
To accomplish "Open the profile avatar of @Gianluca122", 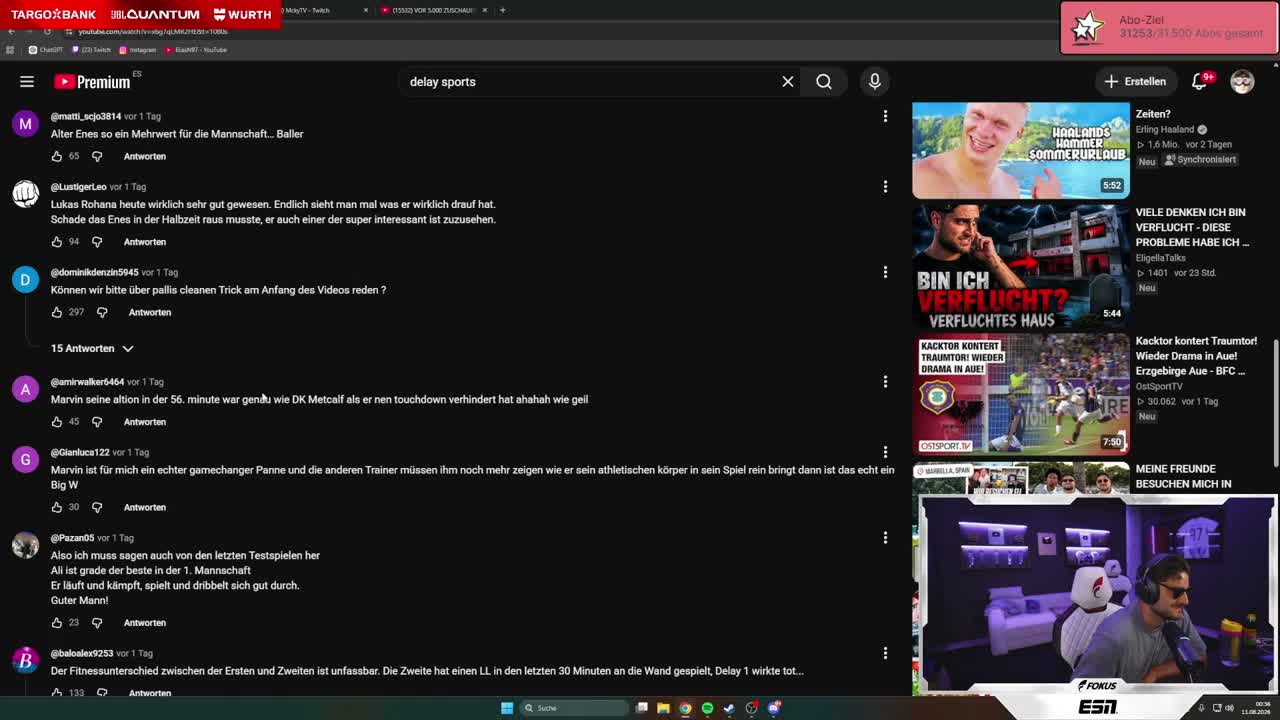I will (x=25, y=460).
